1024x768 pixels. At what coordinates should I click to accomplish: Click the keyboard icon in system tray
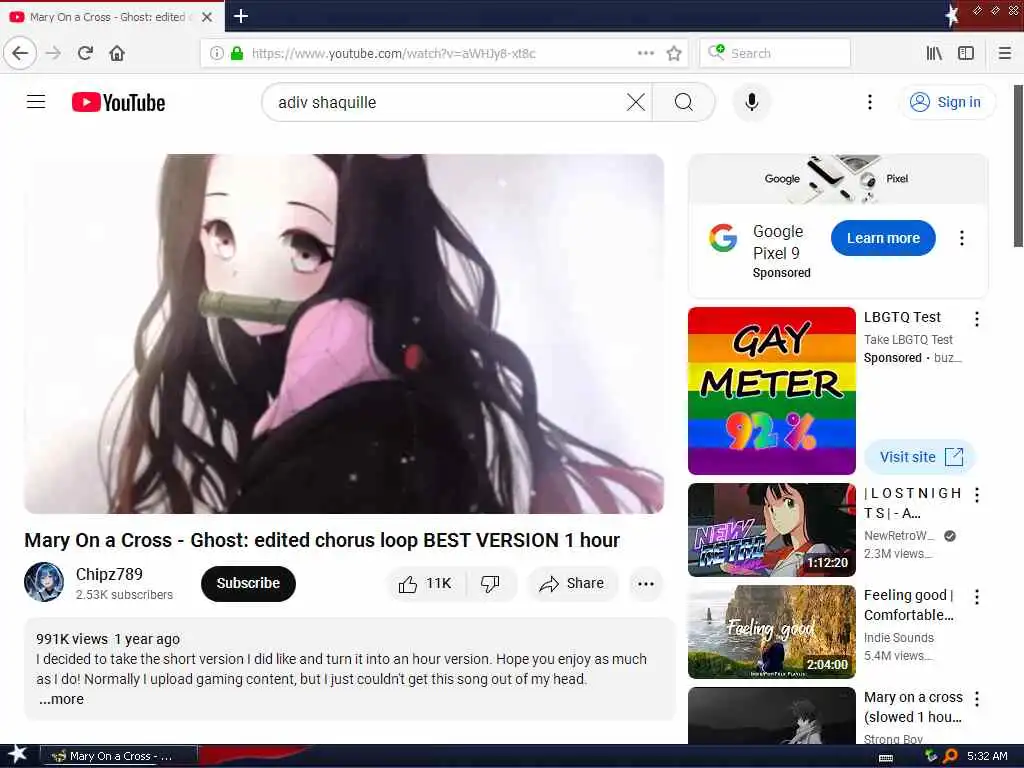pyautogui.click(x=886, y=758)
